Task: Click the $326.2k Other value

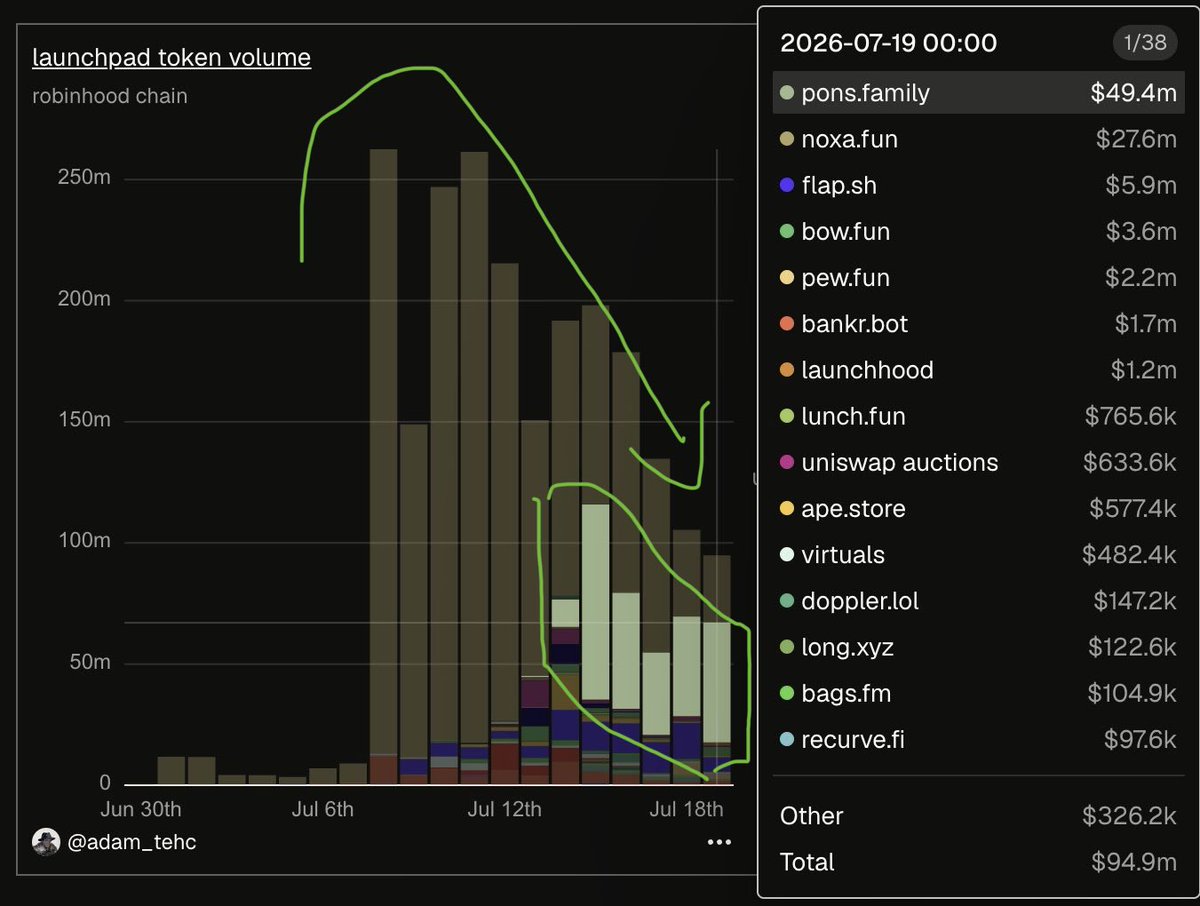Action: click(1130, 816)
